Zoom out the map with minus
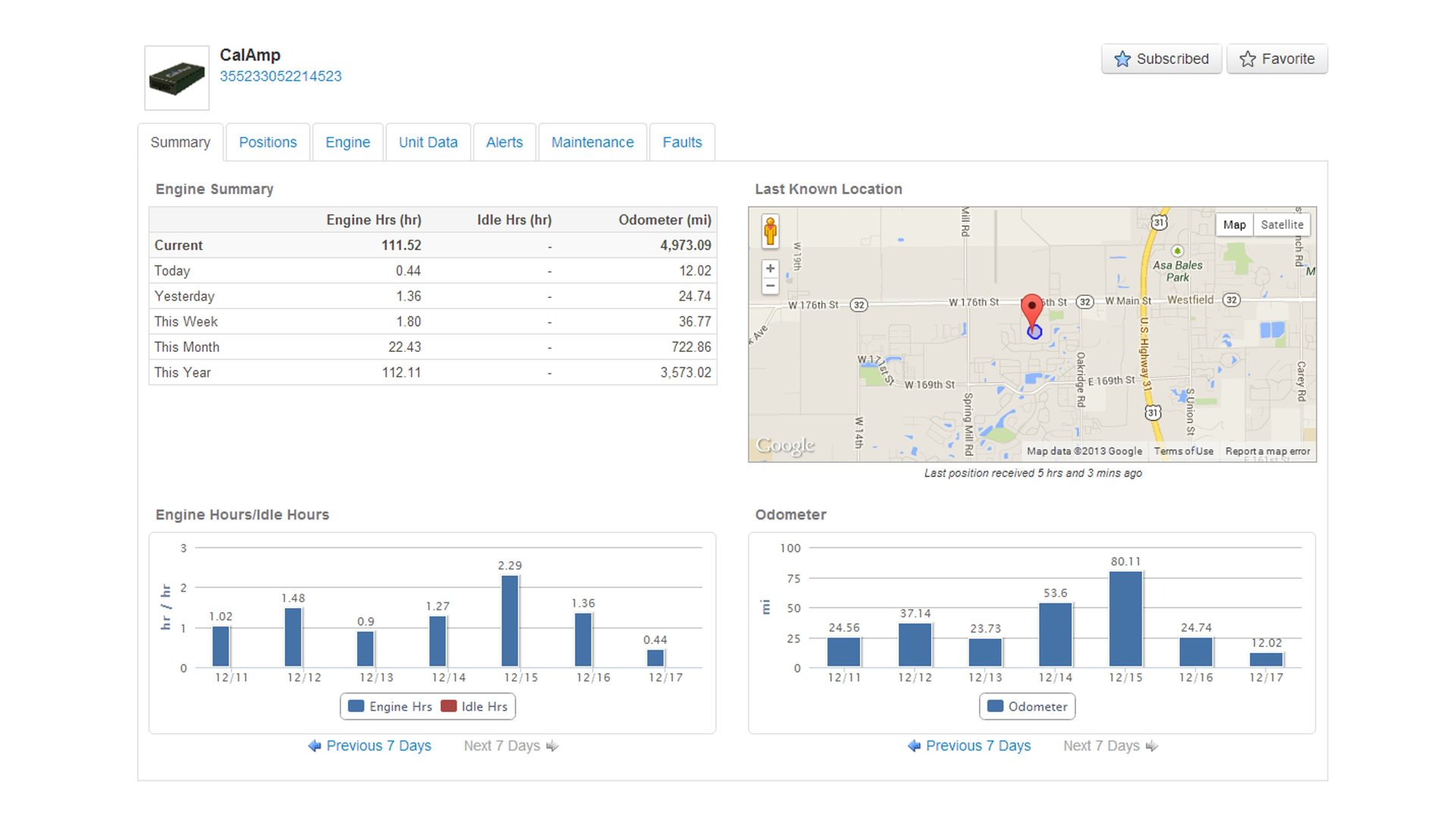Screen dimensions: 1456x819 pos(770,286)
